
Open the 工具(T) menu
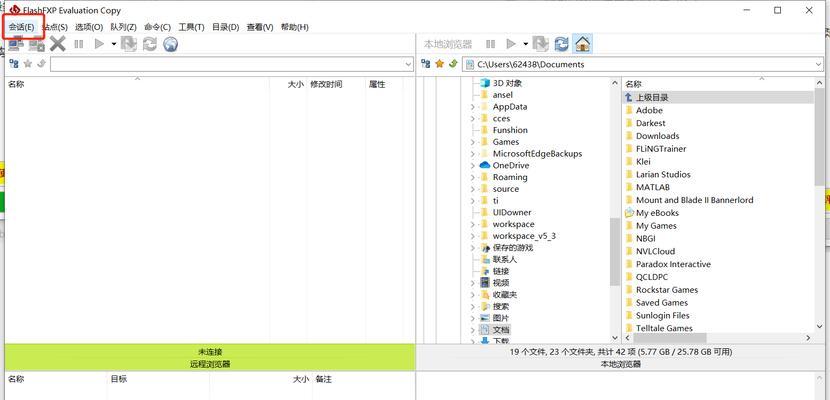click(191, 27)
